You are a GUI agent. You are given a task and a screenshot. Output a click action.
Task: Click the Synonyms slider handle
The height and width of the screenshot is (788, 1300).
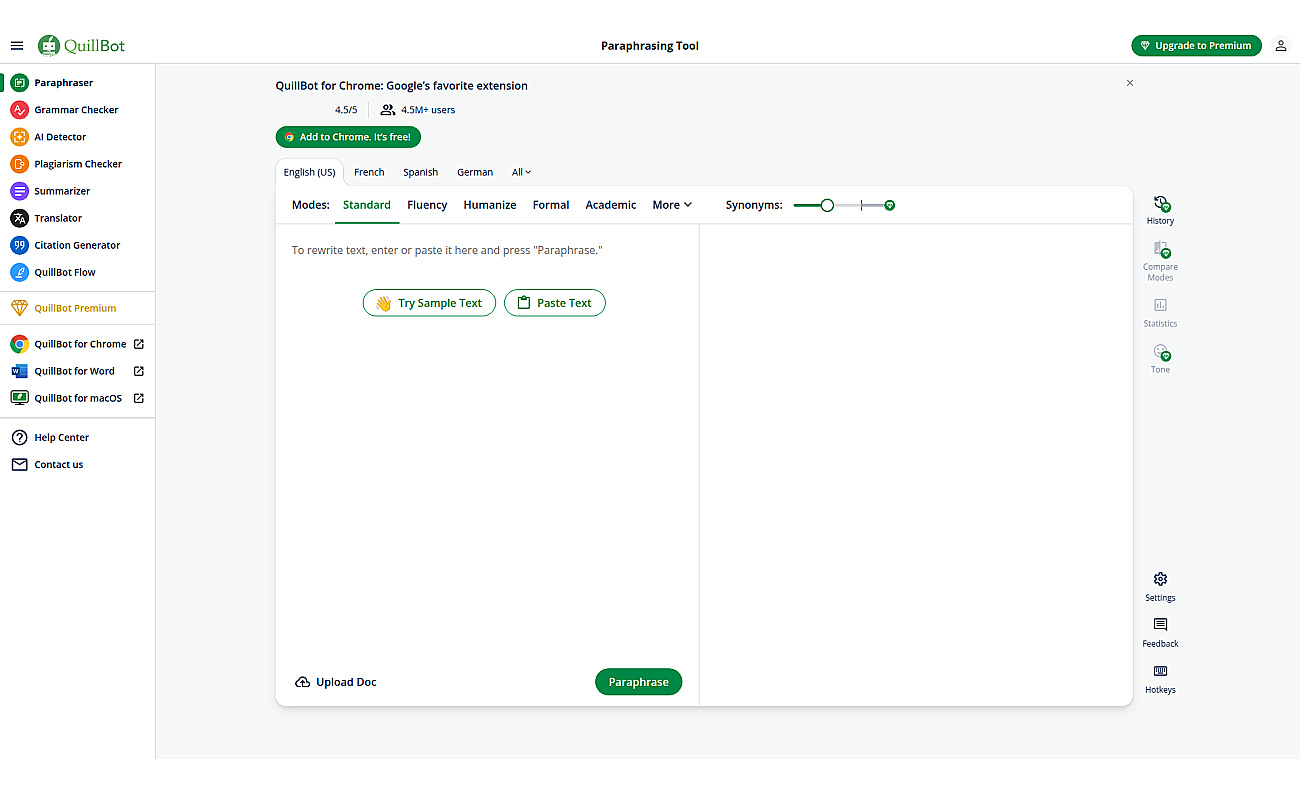827,205
